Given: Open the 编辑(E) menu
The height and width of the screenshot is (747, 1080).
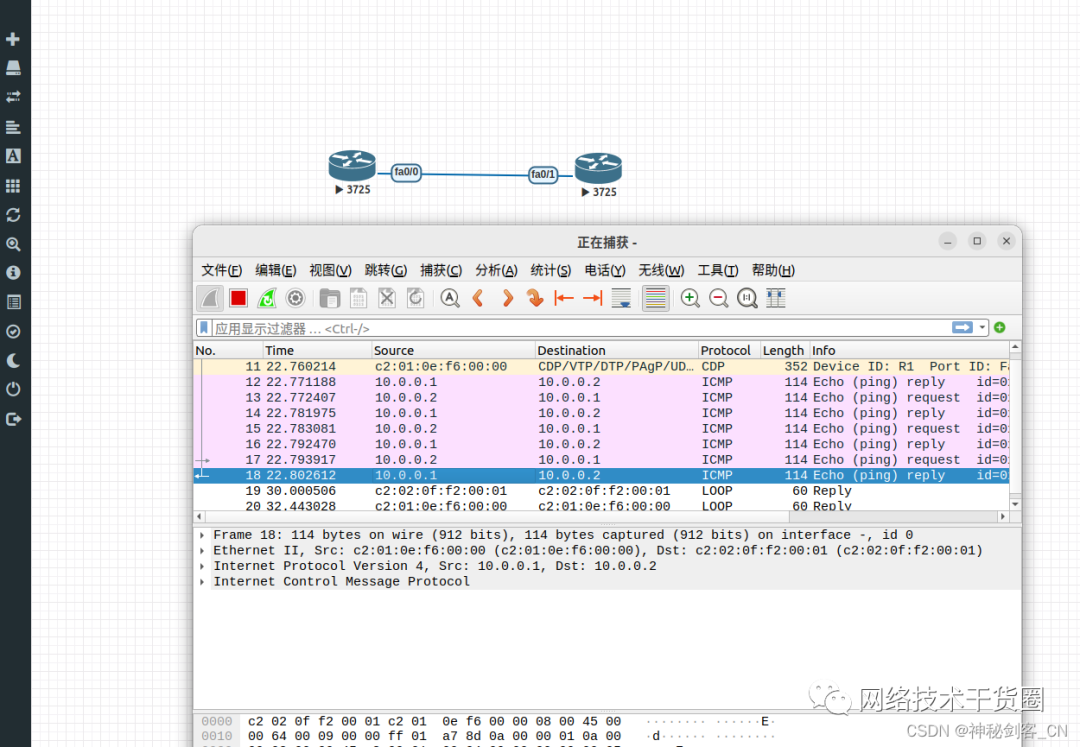Looking at the screenshot, I should (x=276, y=270).
